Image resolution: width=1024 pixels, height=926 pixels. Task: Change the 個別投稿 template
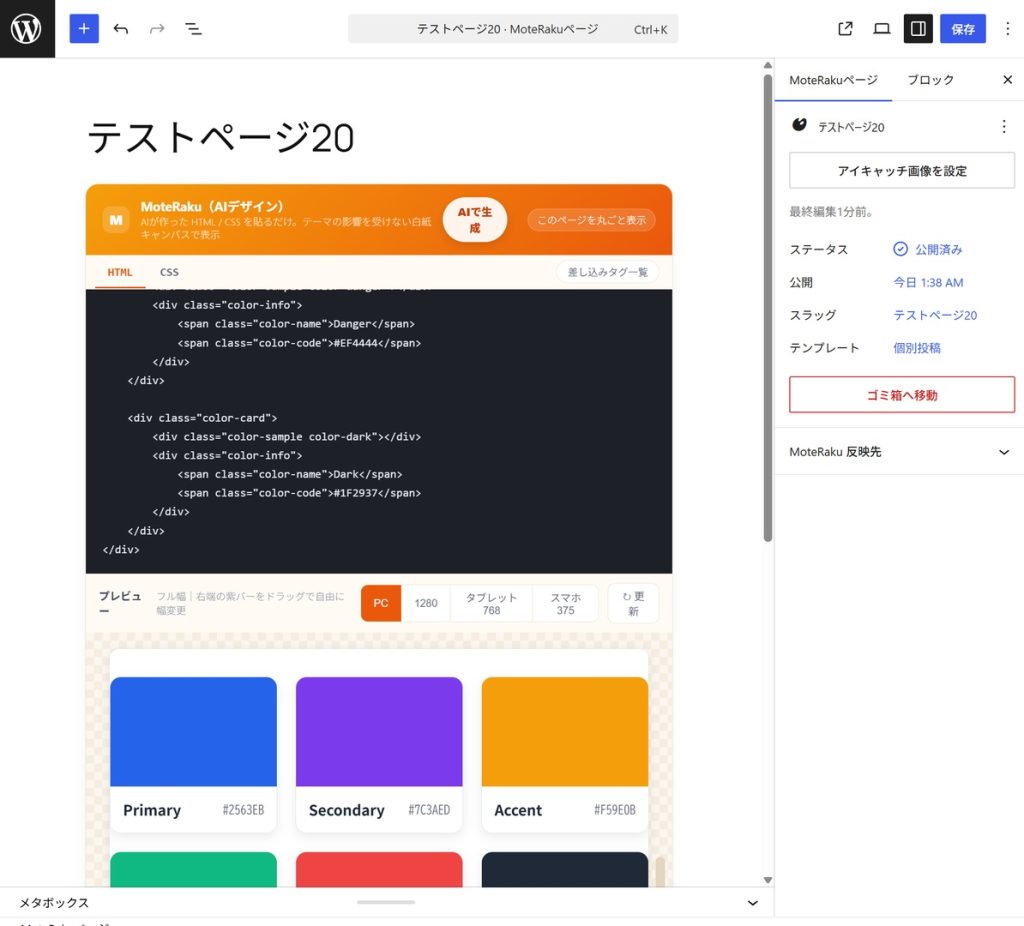coord(916,348)
